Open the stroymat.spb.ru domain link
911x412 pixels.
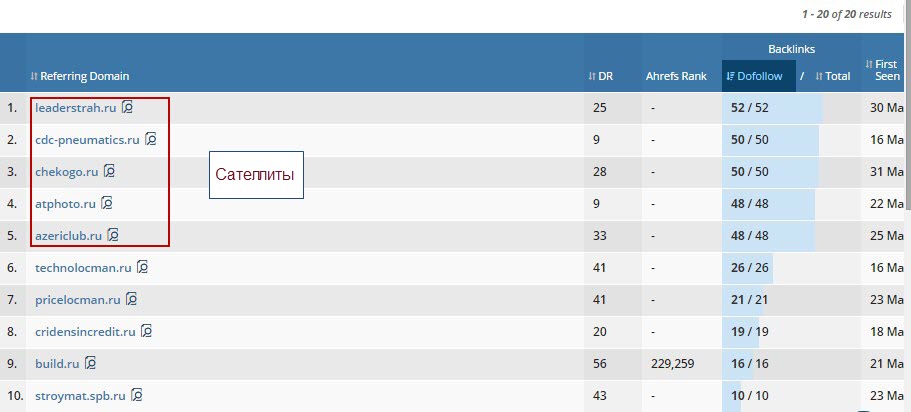pos(82,395)
